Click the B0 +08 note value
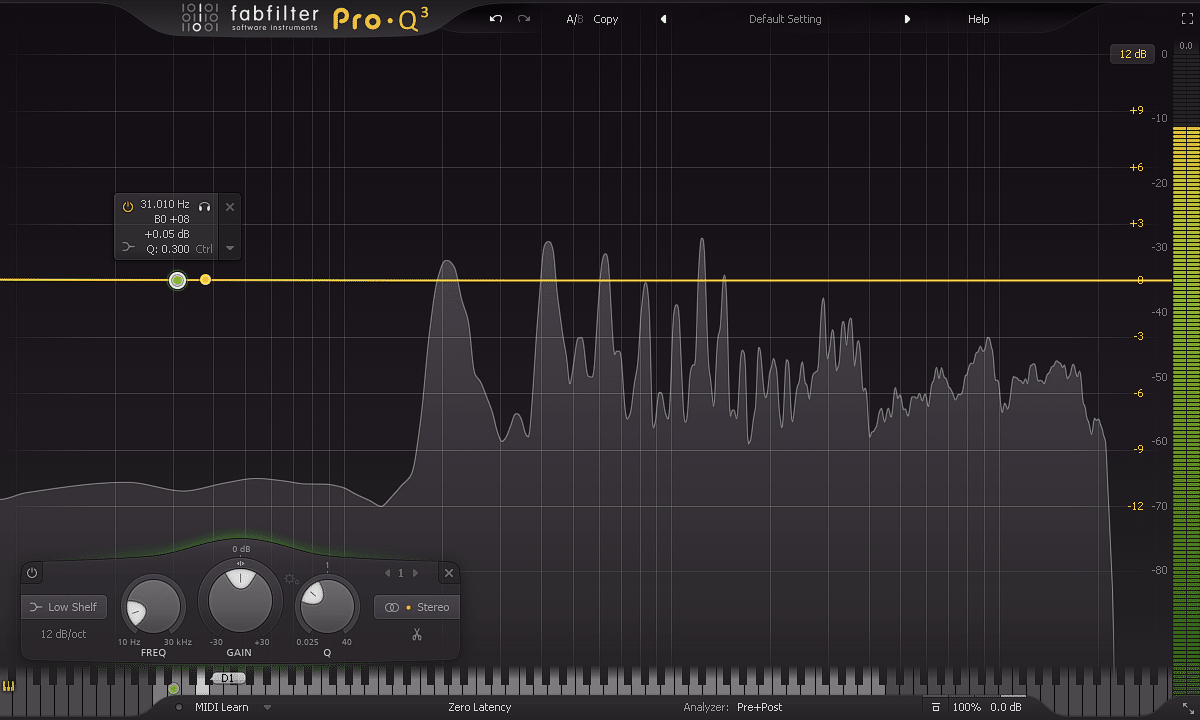 pyautogui.click(x=172, y=219)
